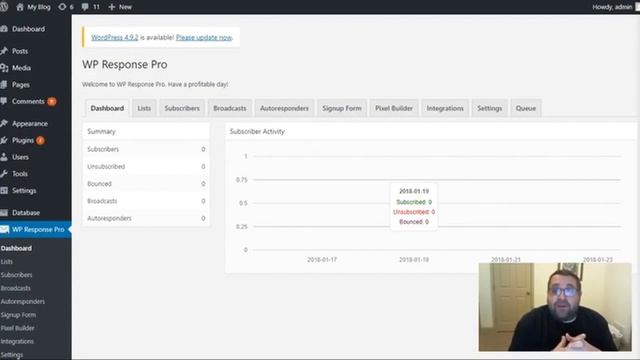Open the updates icon showing 6

(x=62, y=7)
